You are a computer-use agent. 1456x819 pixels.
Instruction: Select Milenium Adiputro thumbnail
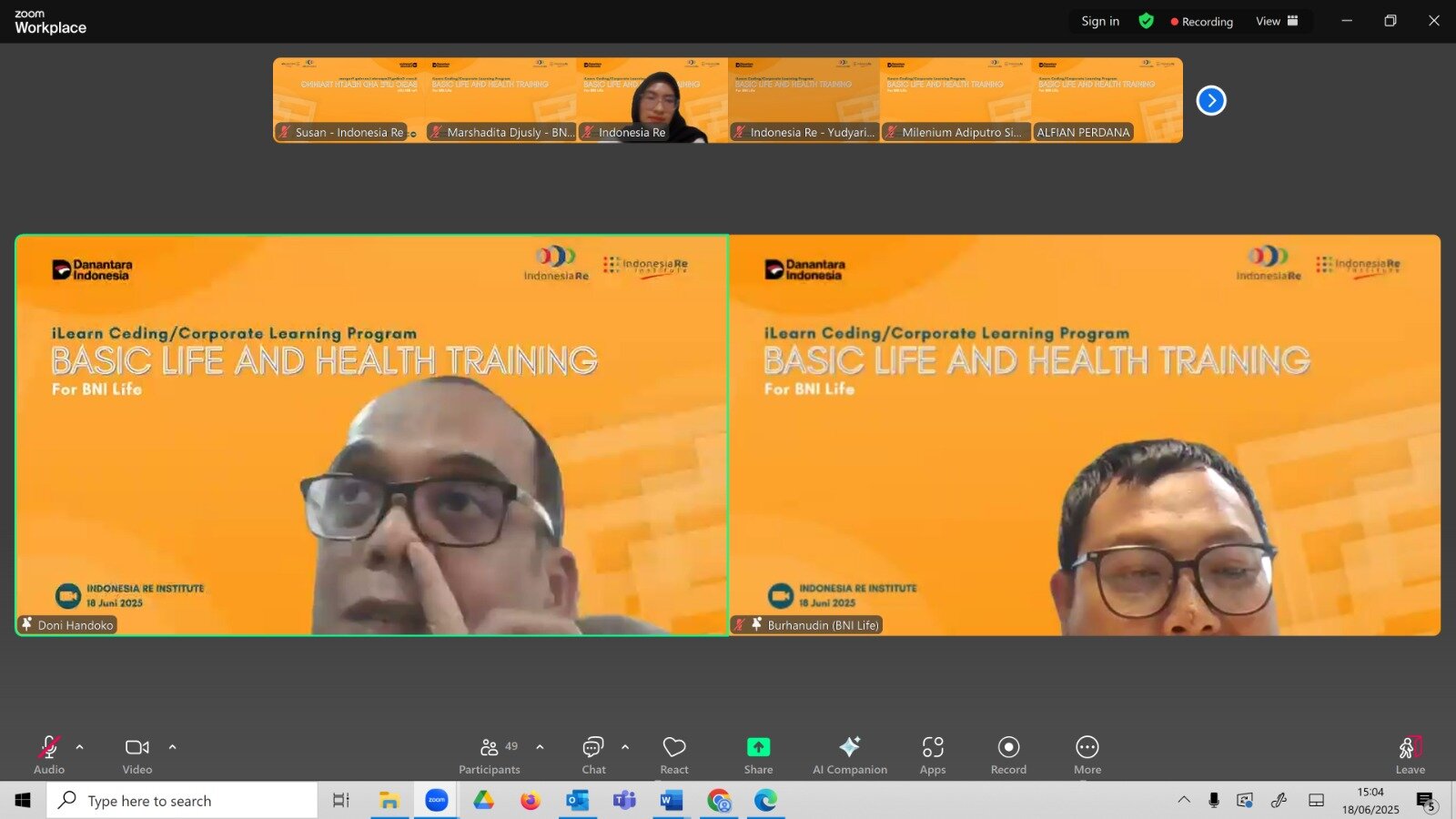point(955,100)
